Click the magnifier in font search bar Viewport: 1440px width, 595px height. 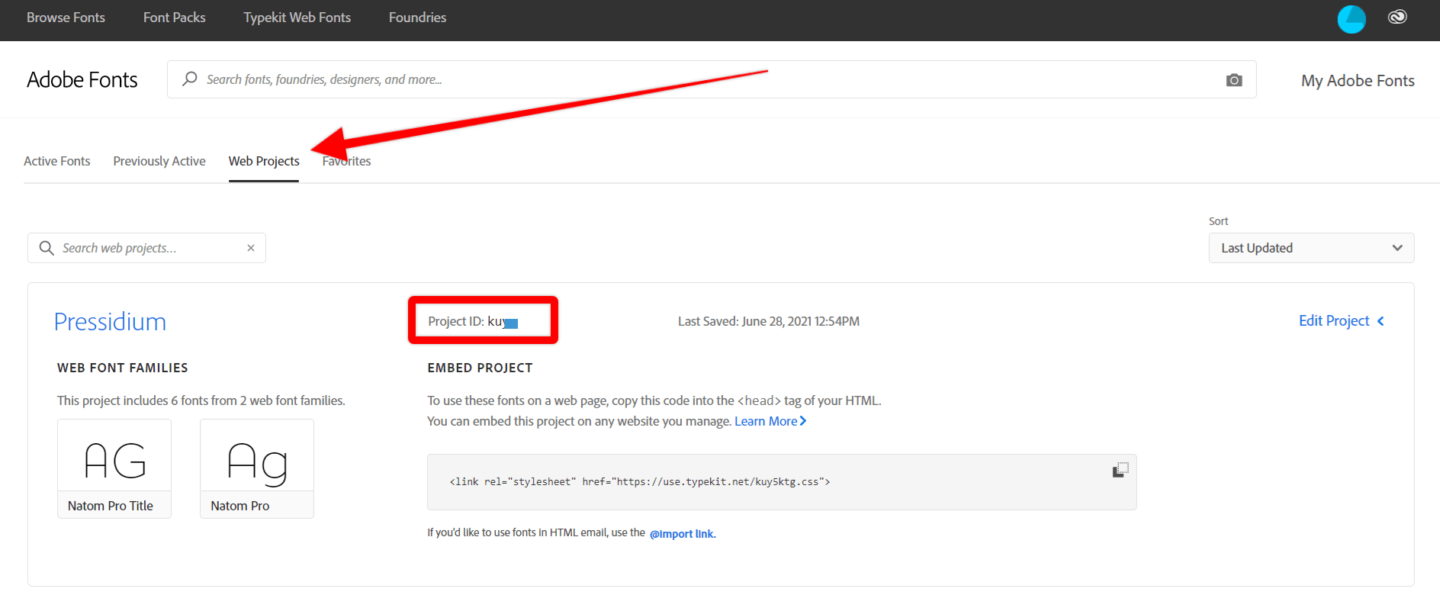pos(190,79)
